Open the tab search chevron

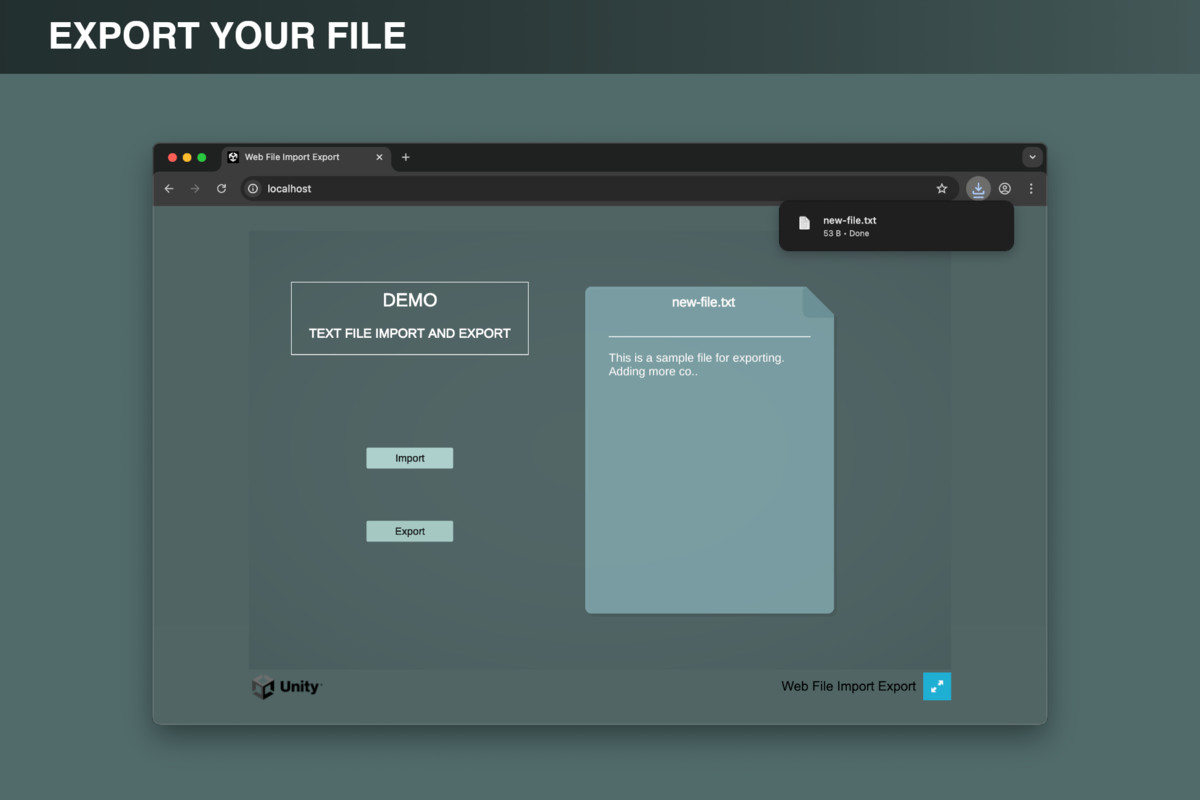tap(1032, 157)
